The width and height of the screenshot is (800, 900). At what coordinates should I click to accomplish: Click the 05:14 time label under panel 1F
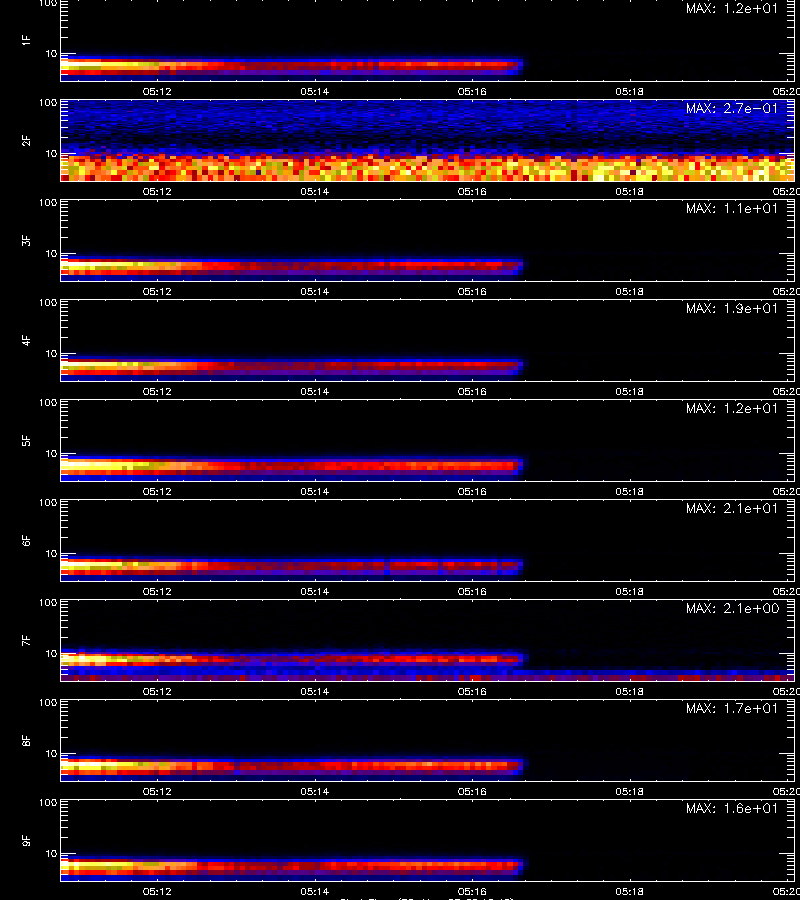click(x=314, y=91)
